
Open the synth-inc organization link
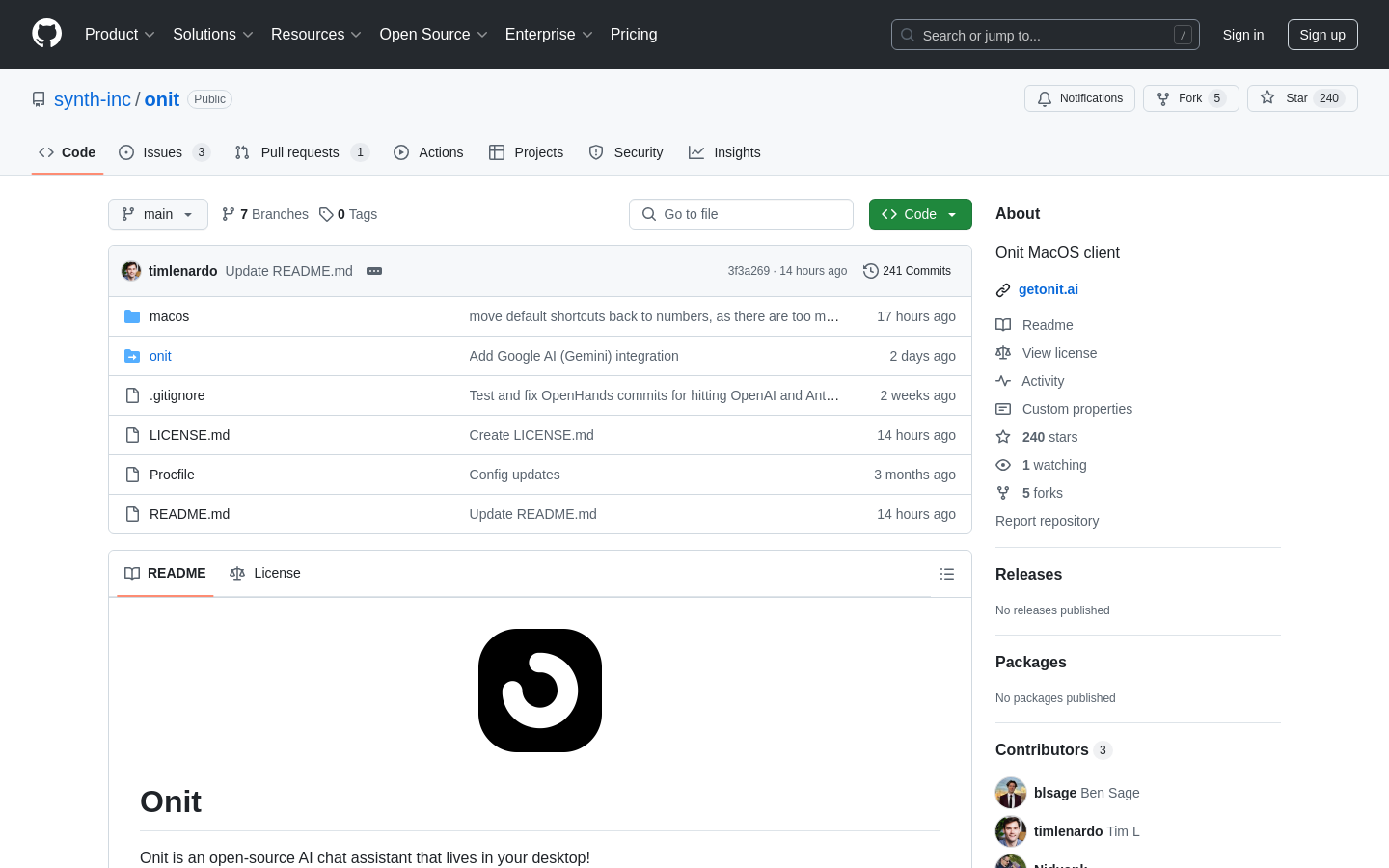93,99
